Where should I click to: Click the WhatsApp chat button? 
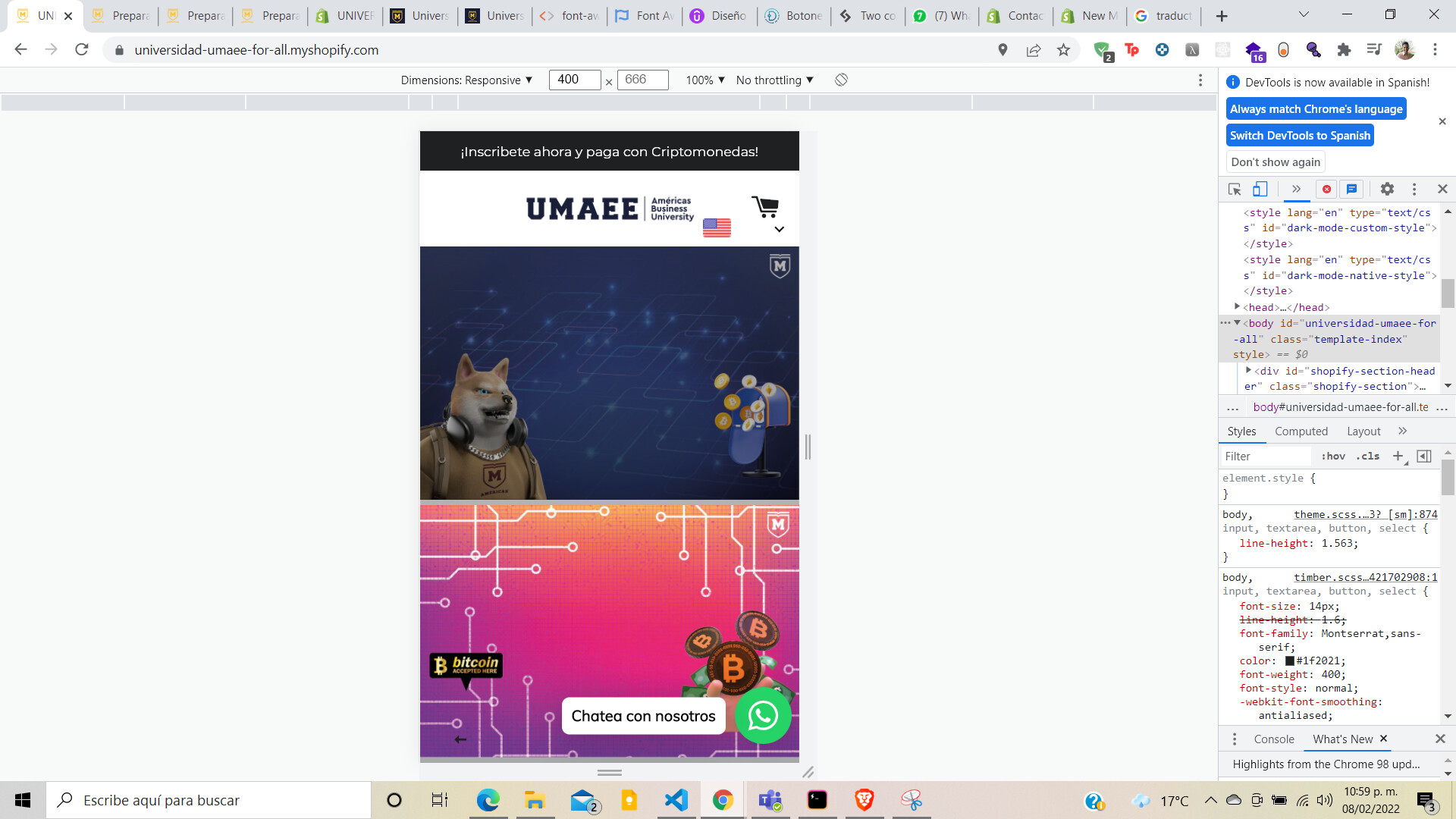[x=763, y=716]
